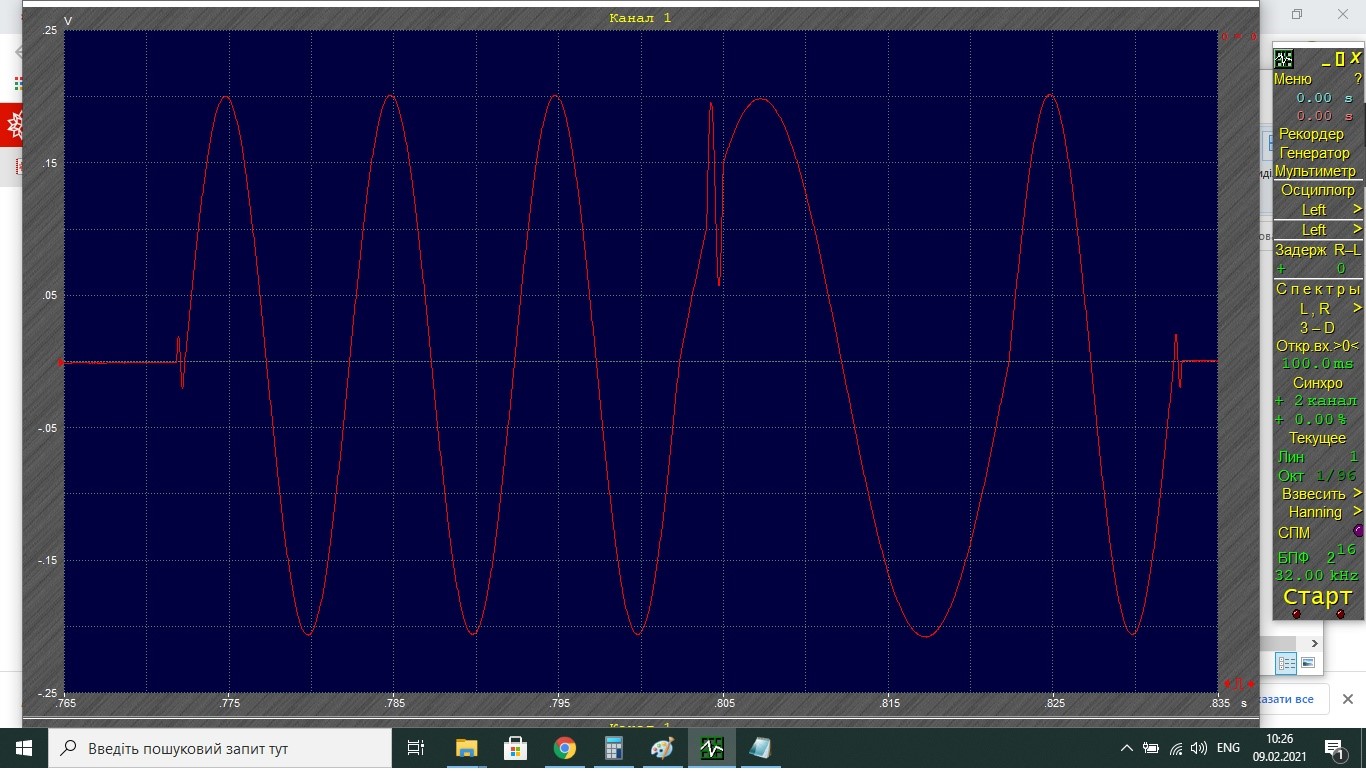This screenshot has height=771, width=1366.
Task: Switch to details list view icon
Action: (1287, 663)
